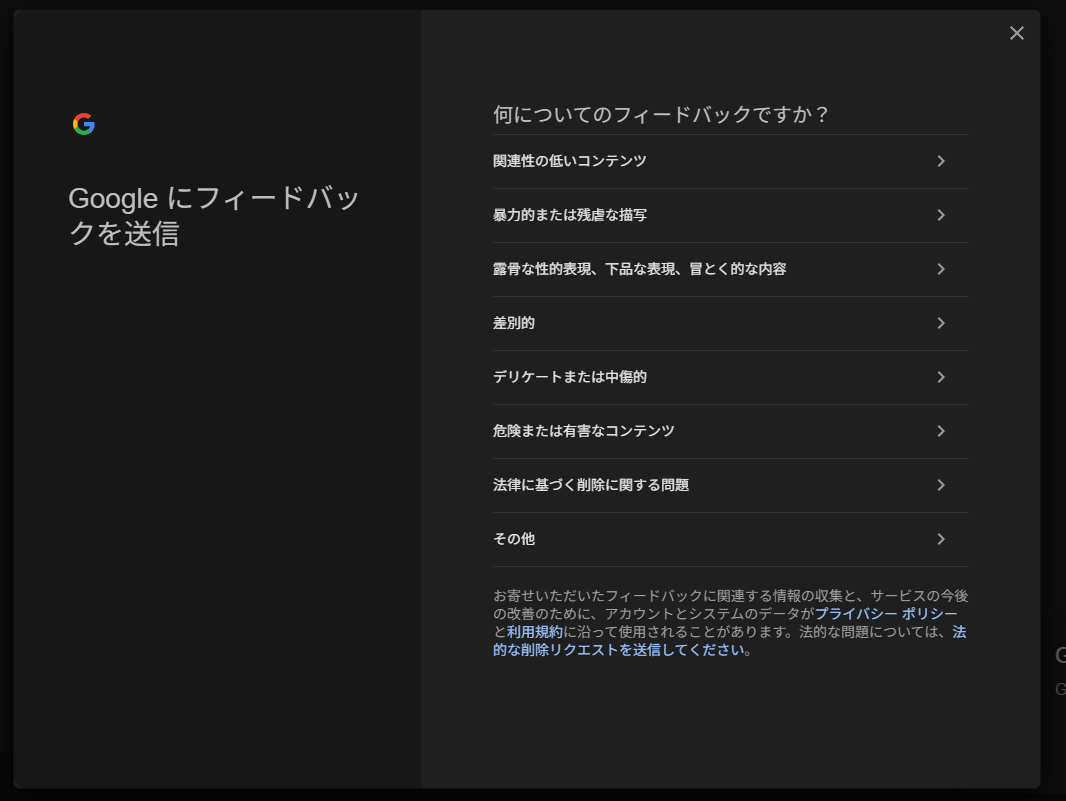This screenshot has height=801, width=1066.
Task: Open the 利用規約 link
Action: [x=534, y=632]
